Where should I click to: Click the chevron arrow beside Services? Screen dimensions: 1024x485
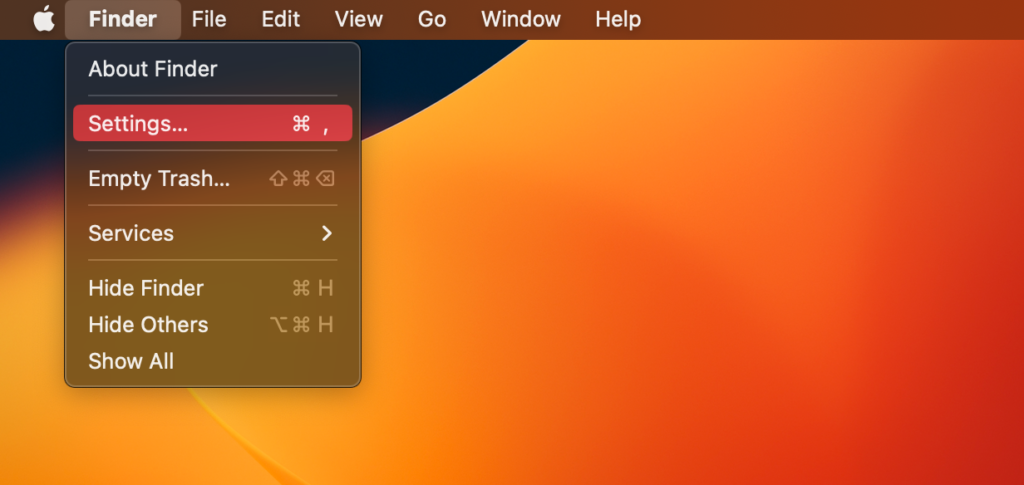click(x=326, y=233)
